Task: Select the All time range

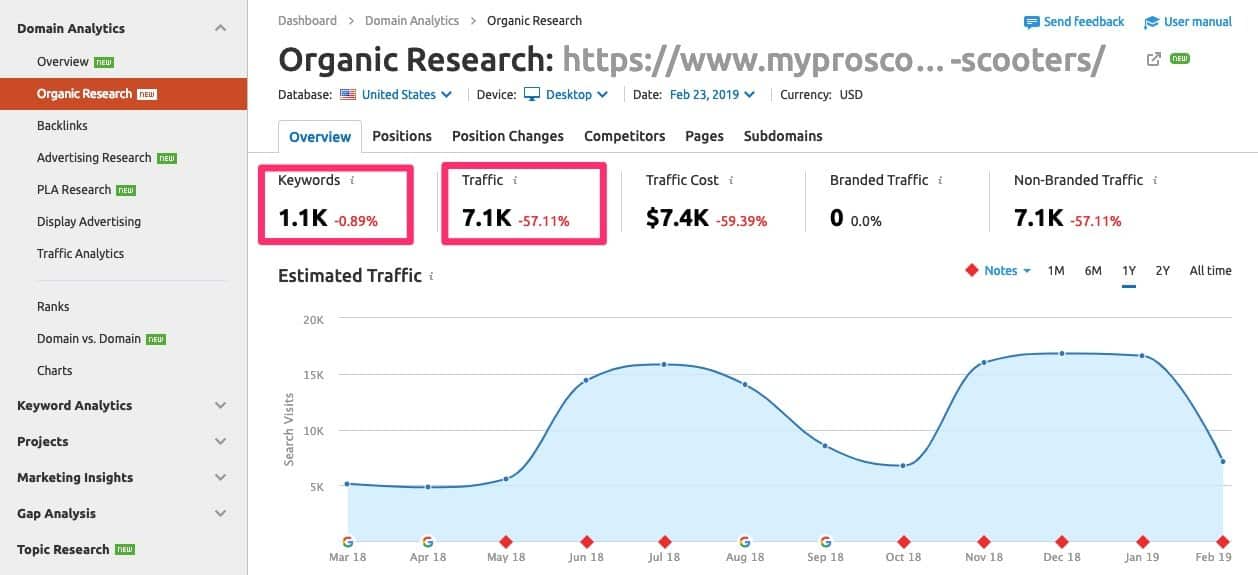Action: point(1210,270)
